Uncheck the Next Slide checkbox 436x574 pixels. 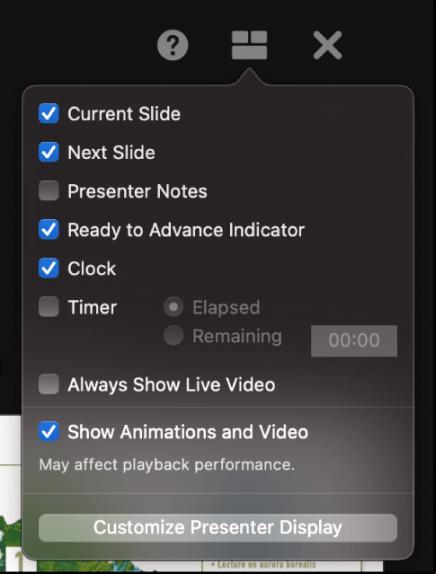(49, 152)
